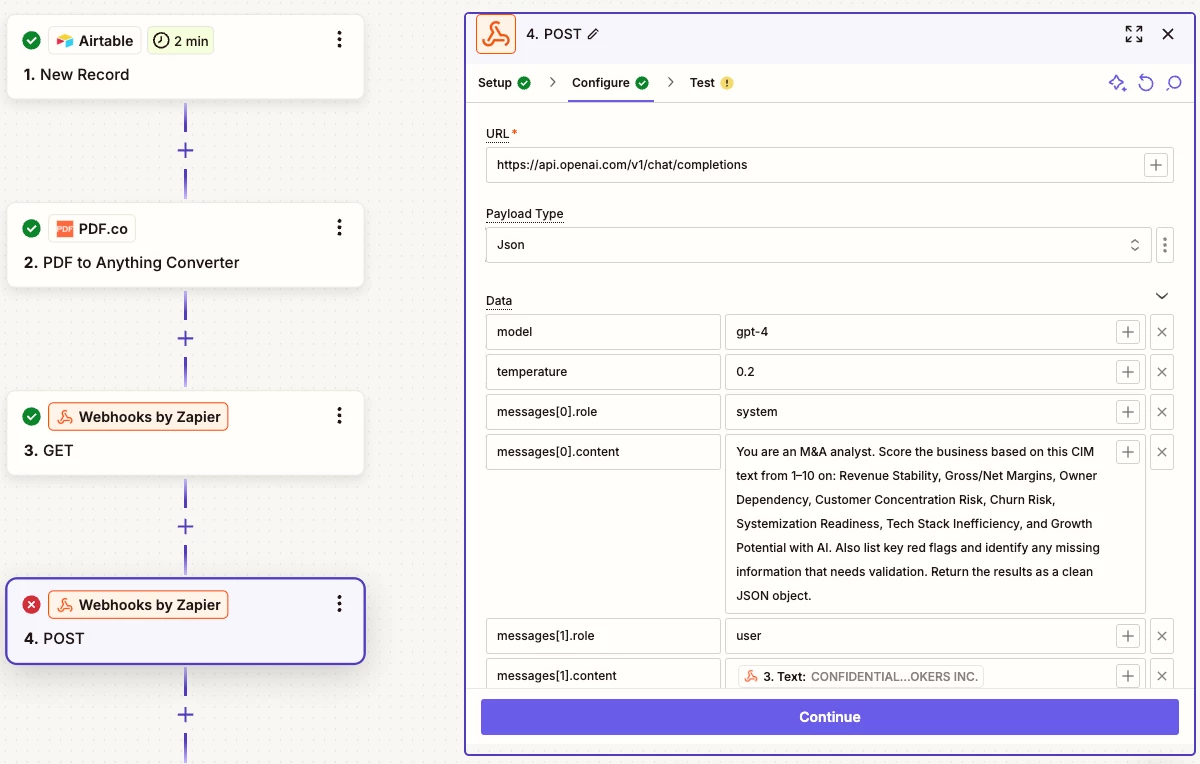The height and width of the screenshot is (764, 1200).
Task: Remove the messages[1].content data row
Action: (1162, 676)
